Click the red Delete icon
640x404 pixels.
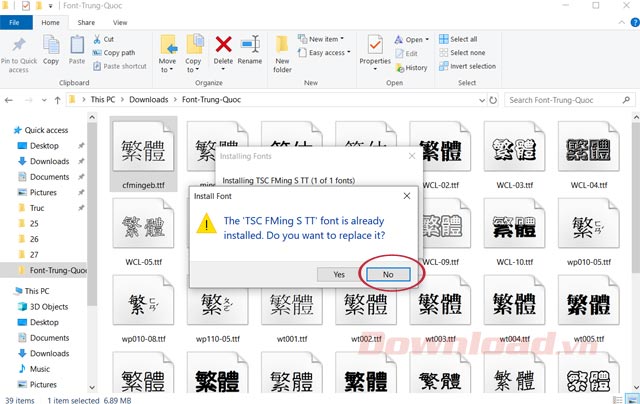(x=223, y=44)
